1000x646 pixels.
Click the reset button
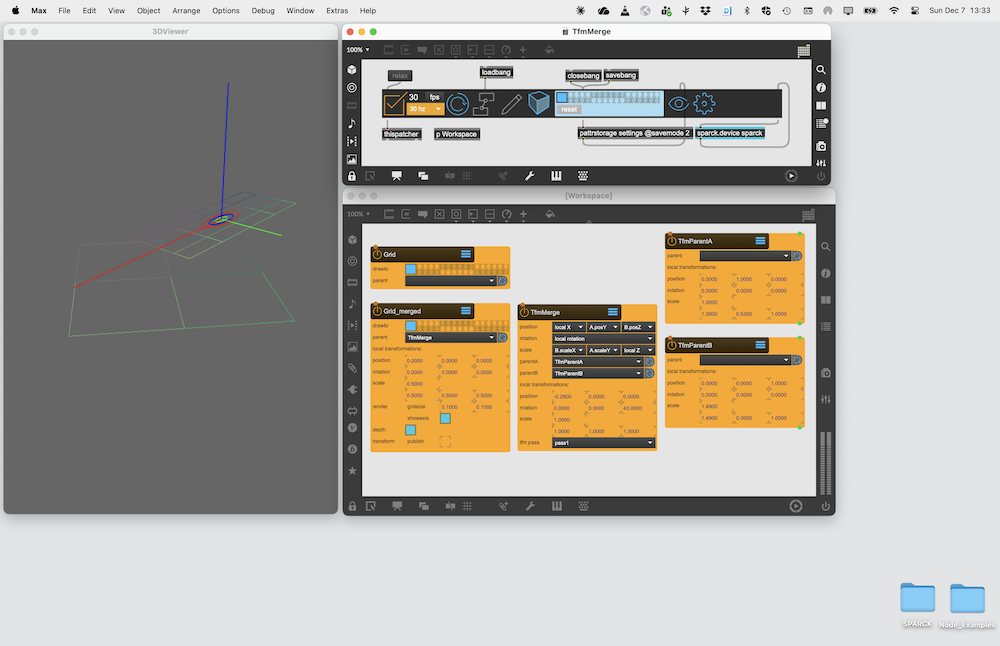coord(568,109)
